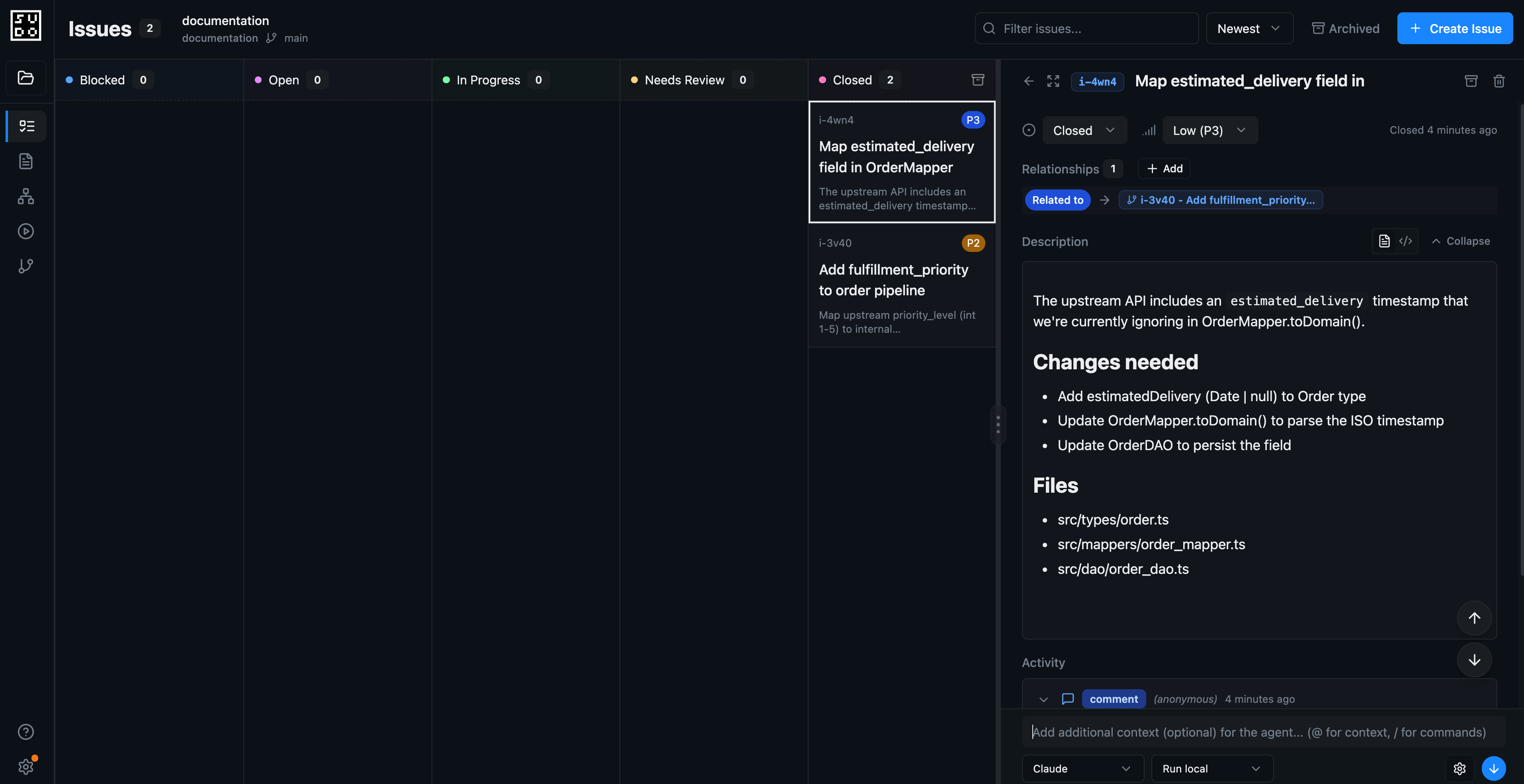Open the Run local mode dropdown
Screen dimensions: 1524x784
1212,768
